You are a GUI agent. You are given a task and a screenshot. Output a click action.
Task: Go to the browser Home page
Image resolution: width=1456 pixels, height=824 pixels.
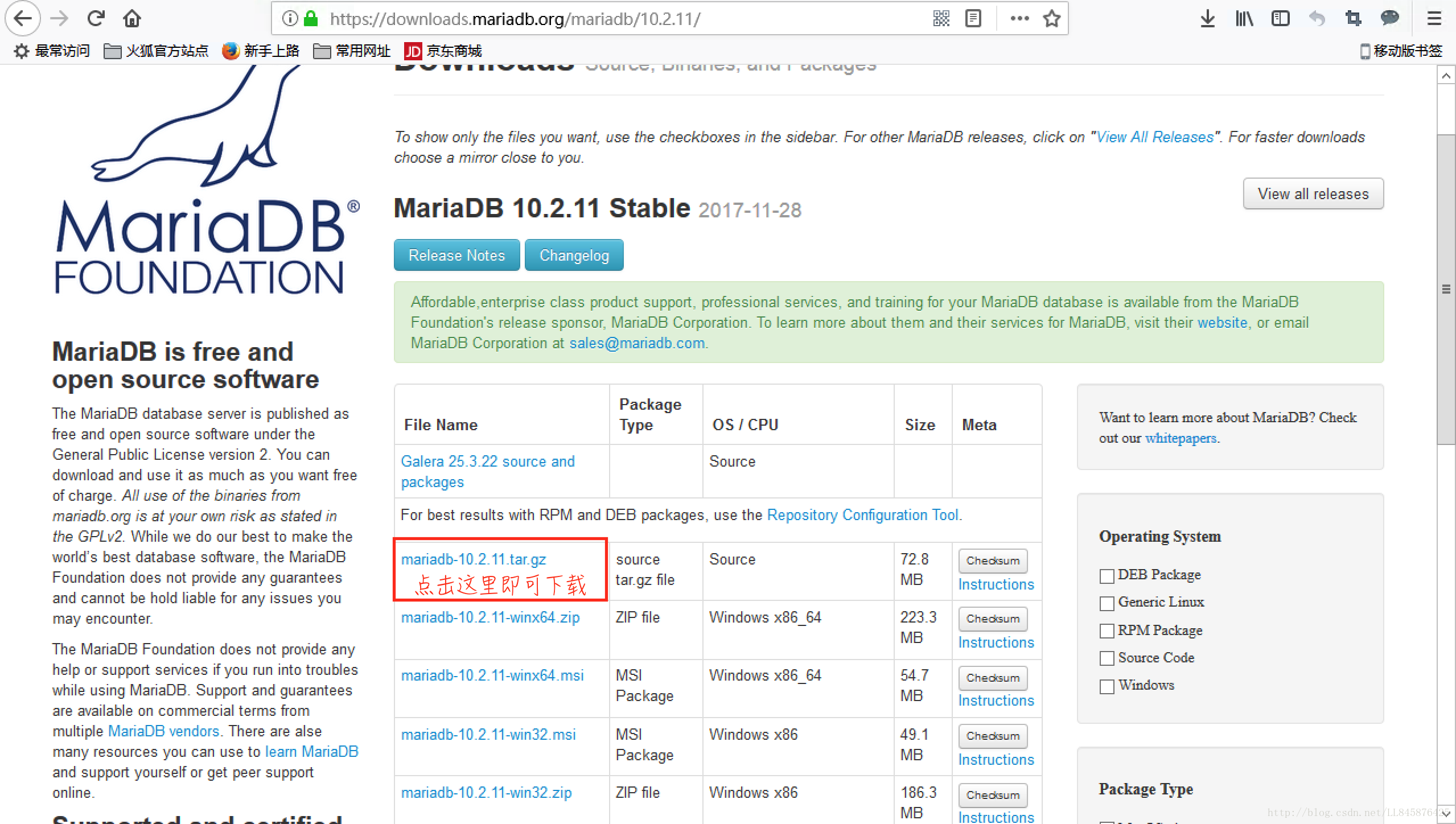pyautogui.click(x=132, y=19)
